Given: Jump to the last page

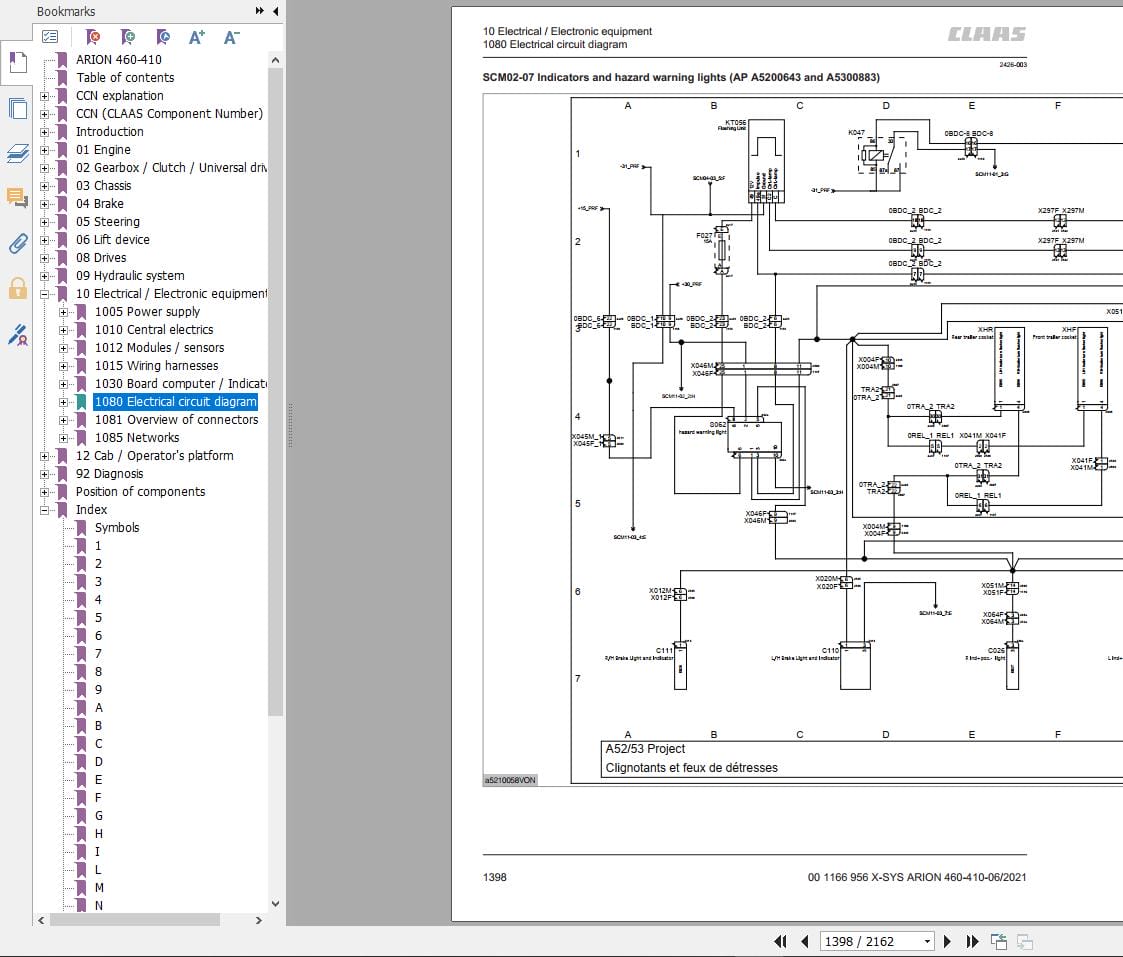Looking at the screenshot, I should click(x=972, y=941).
